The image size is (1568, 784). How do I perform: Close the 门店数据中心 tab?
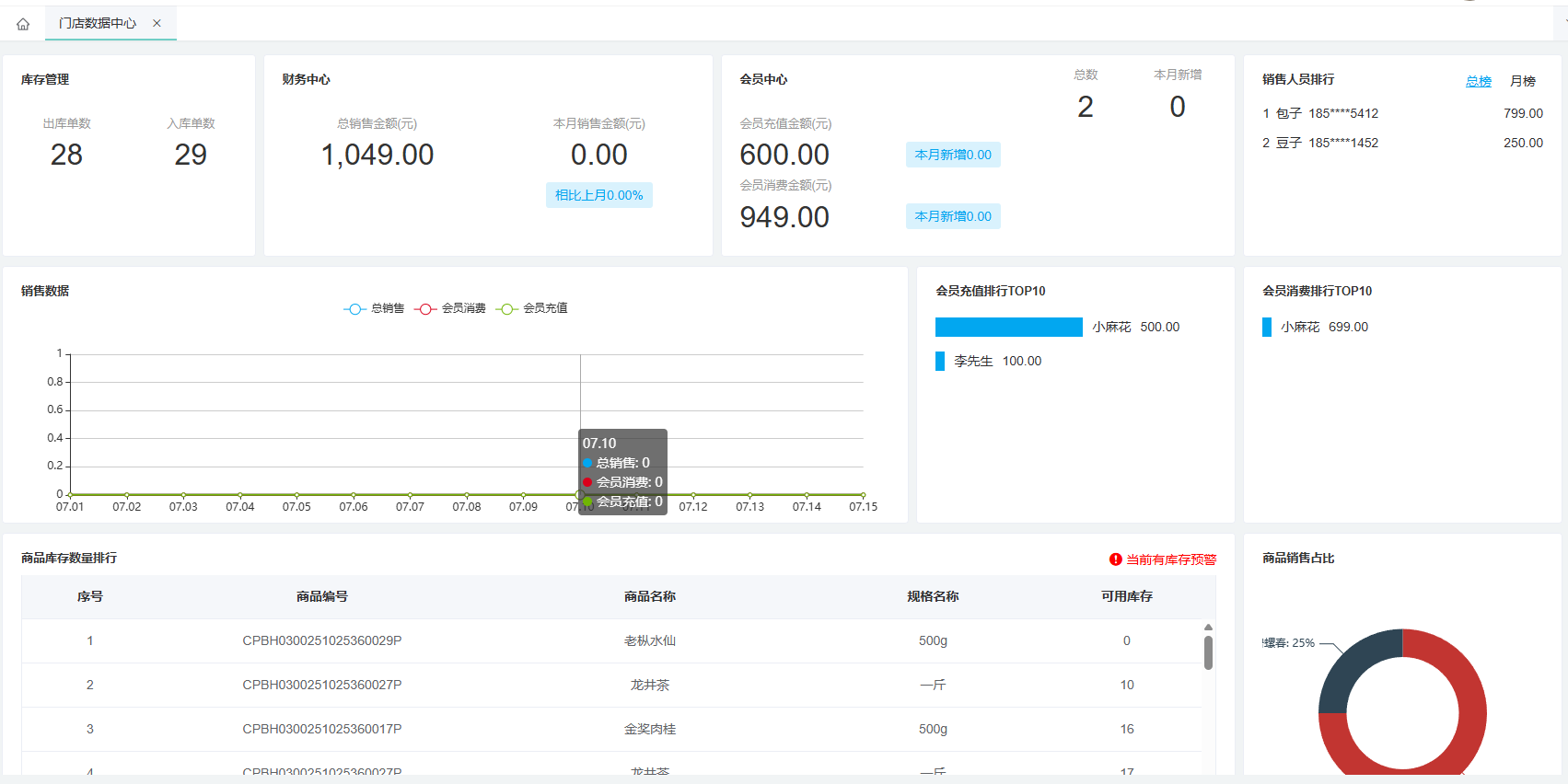point(157,23)
